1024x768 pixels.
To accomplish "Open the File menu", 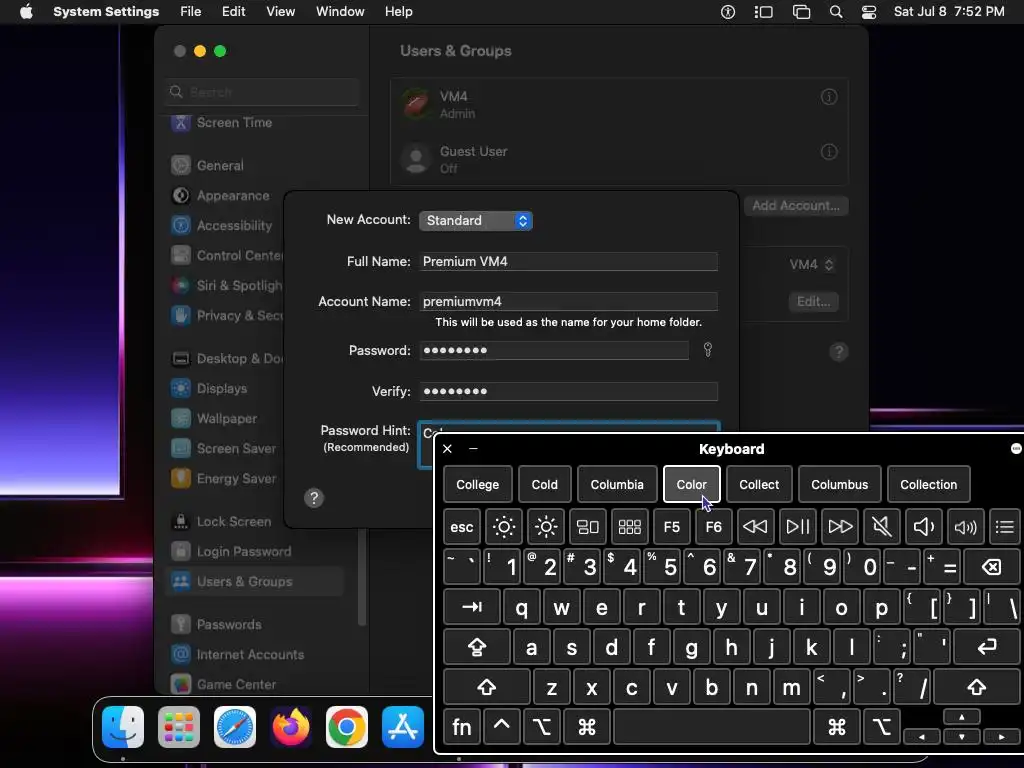I will (190, 12).
